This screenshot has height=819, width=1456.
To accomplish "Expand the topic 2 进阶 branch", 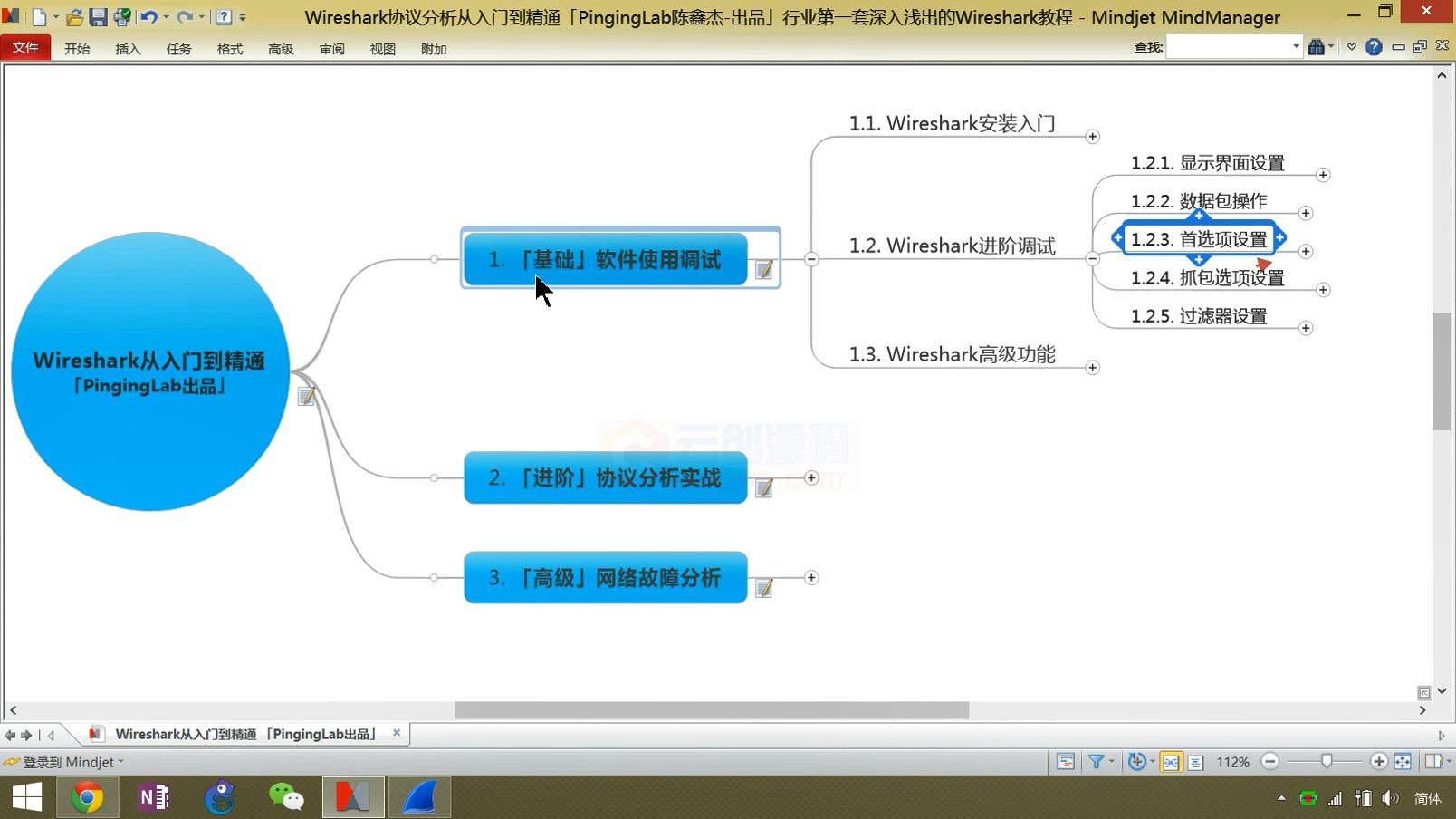I will click(811, 477).
